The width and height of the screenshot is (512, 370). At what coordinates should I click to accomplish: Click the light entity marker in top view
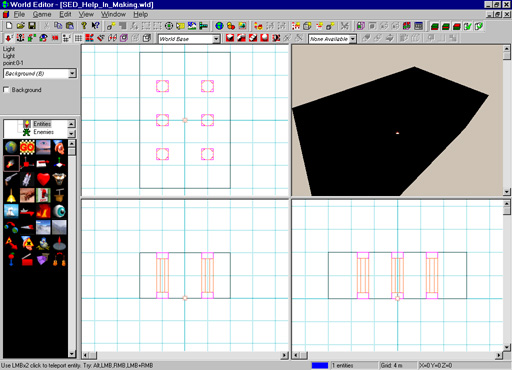click(x=185, y=120)
